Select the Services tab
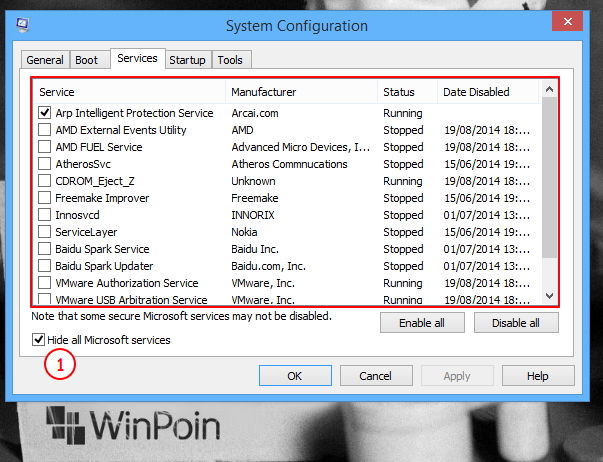The height and width of the screenshot is (462, 603). coord(138,58)
